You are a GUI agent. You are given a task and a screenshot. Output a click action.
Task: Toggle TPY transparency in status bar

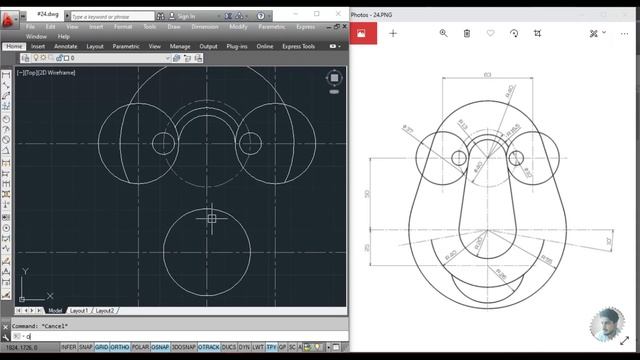(271, 347)
